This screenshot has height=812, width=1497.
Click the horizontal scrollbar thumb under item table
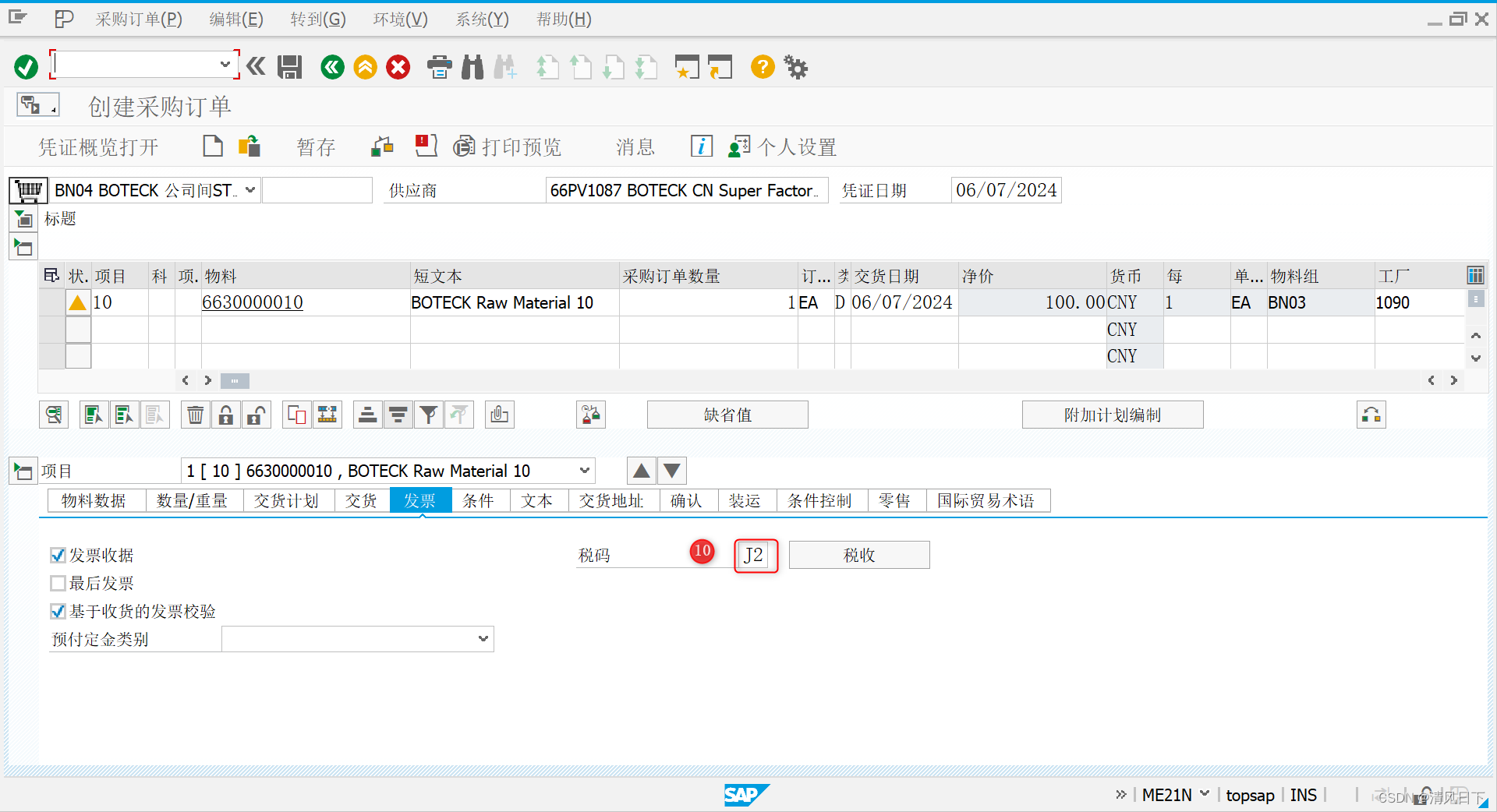(x=235, y=380)
